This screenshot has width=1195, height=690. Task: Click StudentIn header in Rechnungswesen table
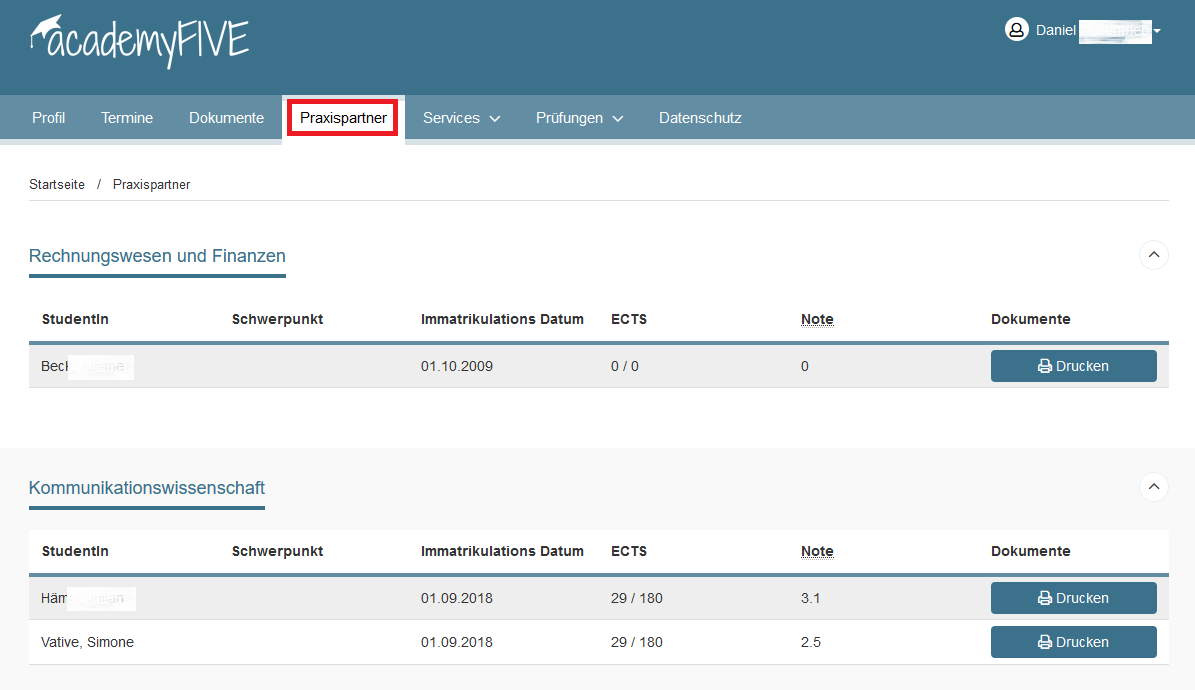tap(75, 319)
